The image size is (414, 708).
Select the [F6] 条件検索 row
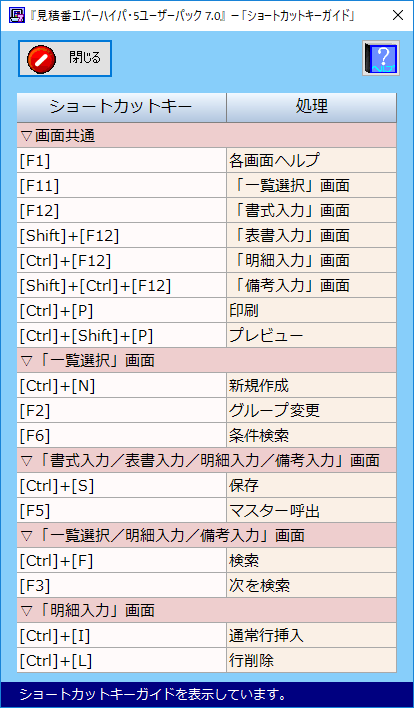pyautogui.click(x=207, y=436)
